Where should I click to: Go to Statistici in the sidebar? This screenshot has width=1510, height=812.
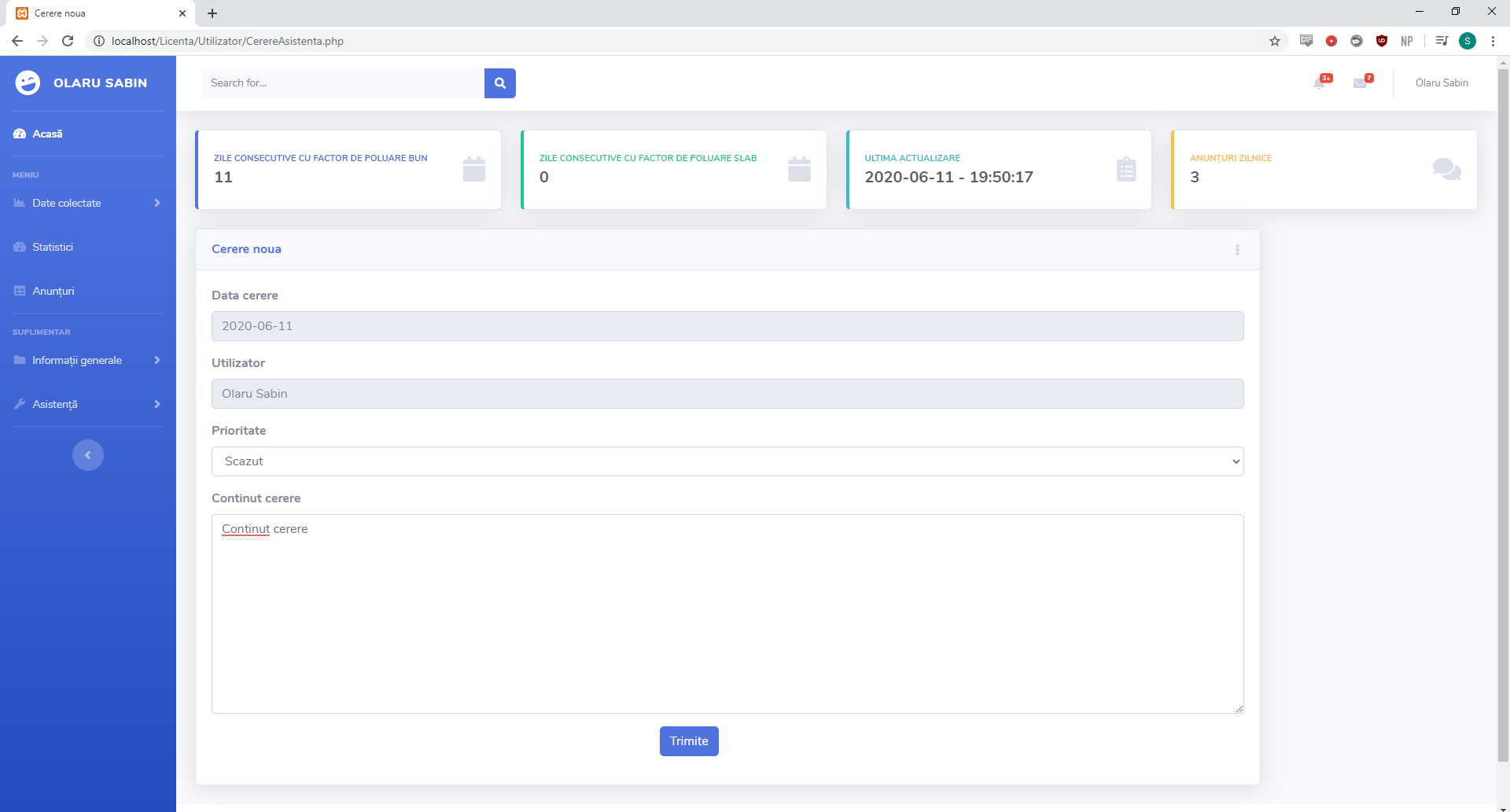click(53, 247)
